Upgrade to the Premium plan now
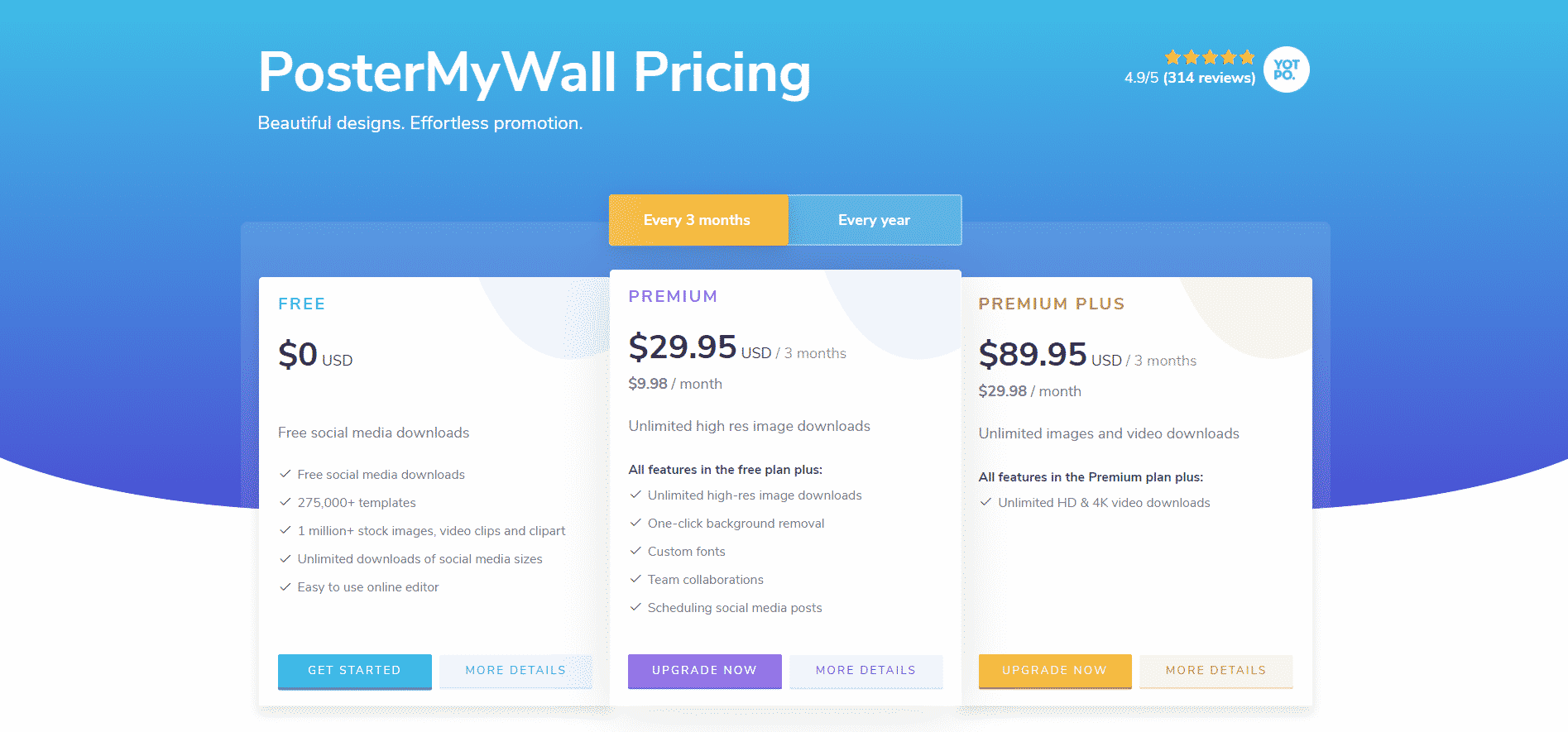The image size is (1568, 732). point(704,671)
